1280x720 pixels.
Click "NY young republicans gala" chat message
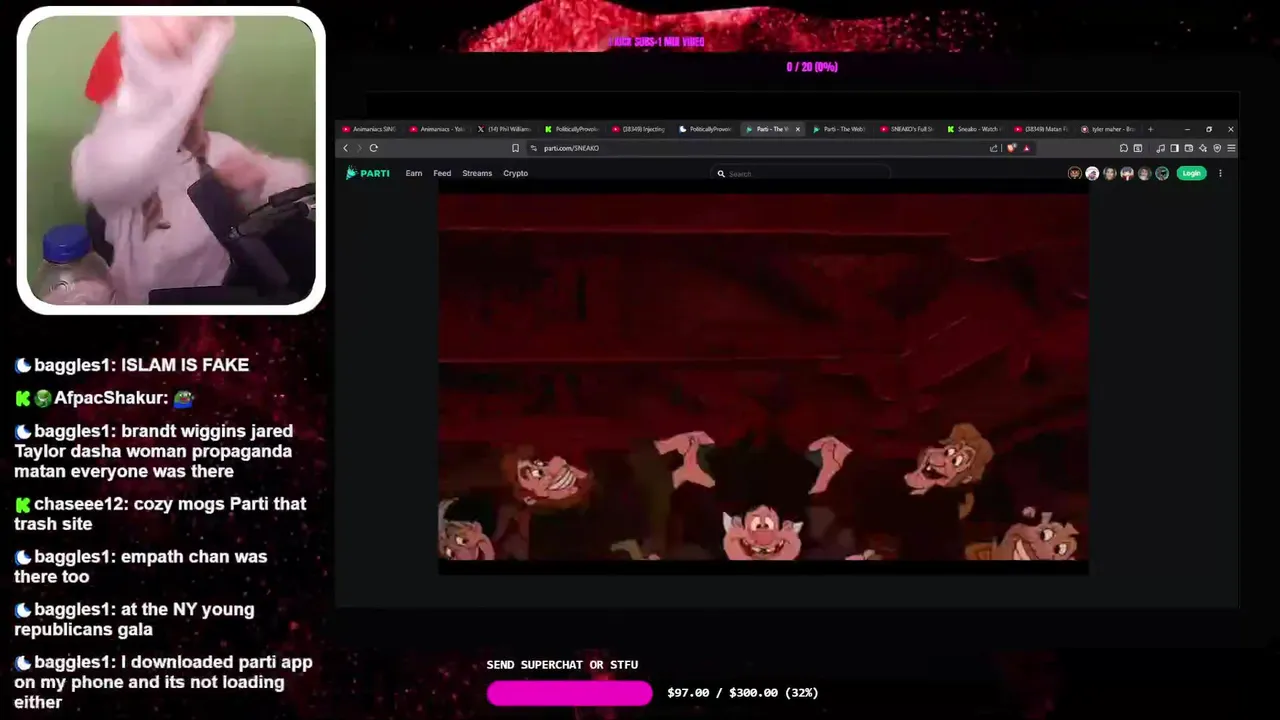point(134,619)
